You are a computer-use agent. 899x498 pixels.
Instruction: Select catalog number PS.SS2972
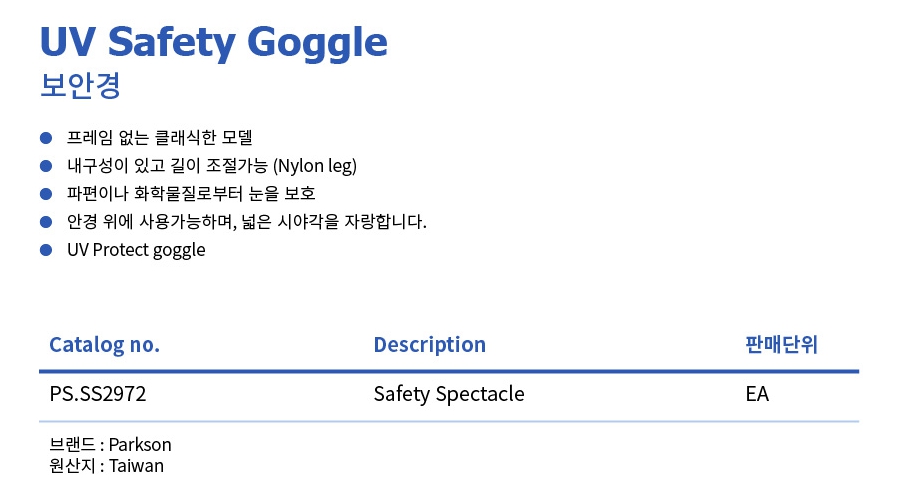click(98, 394)
